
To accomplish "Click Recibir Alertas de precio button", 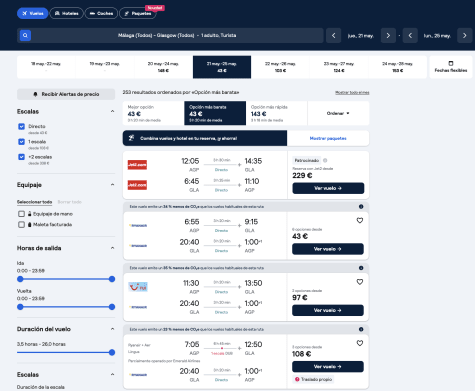I will coord(66,94).
